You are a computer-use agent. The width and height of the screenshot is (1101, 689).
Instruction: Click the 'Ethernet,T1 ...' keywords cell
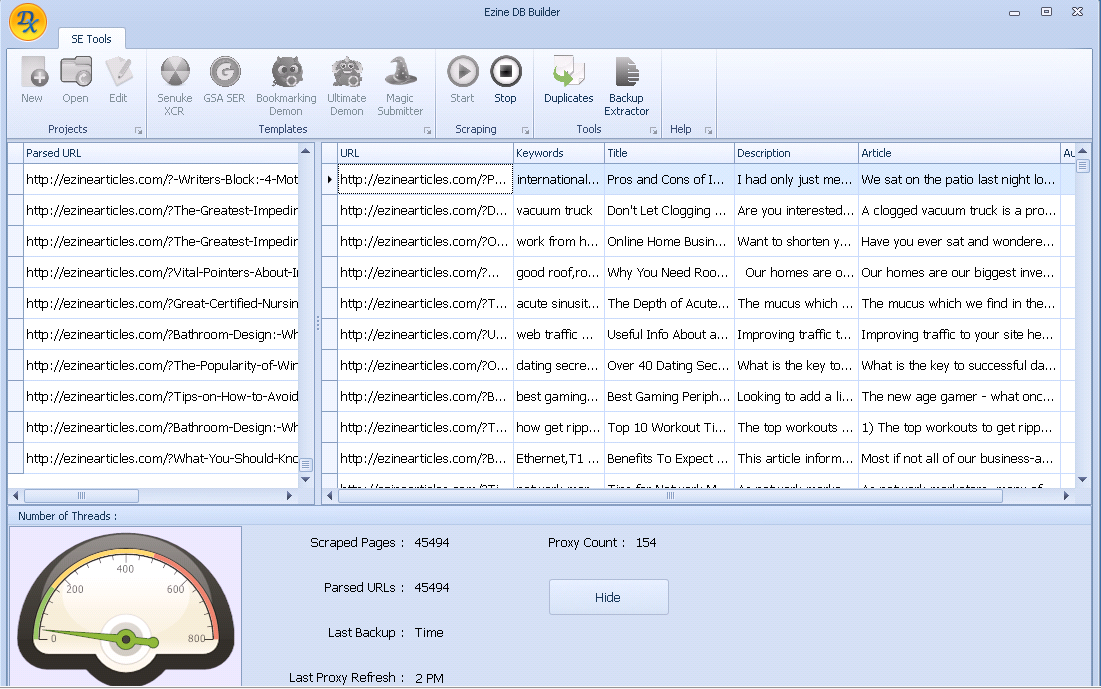tap(559, 458)
